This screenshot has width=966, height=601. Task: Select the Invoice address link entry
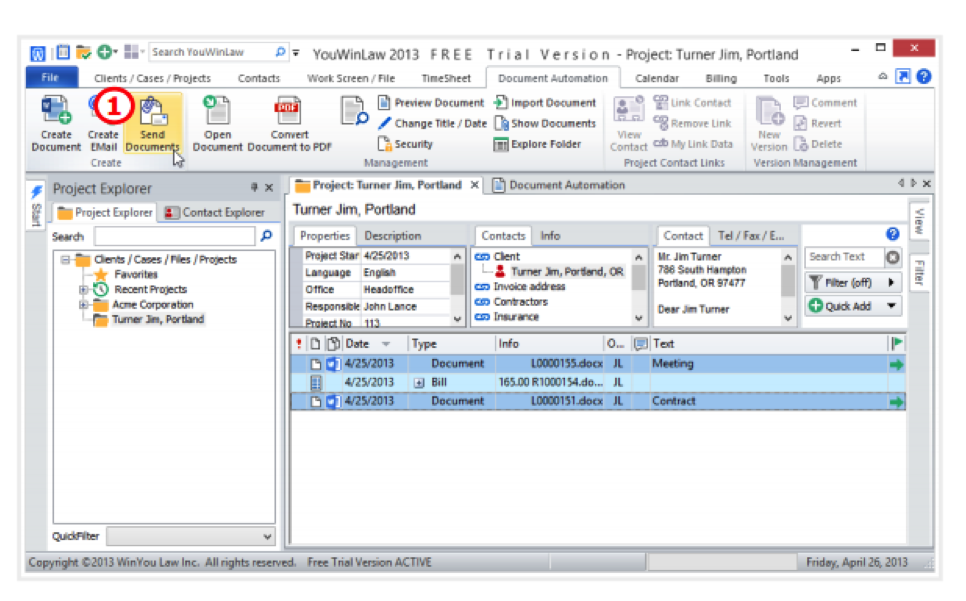click(529, 287)
